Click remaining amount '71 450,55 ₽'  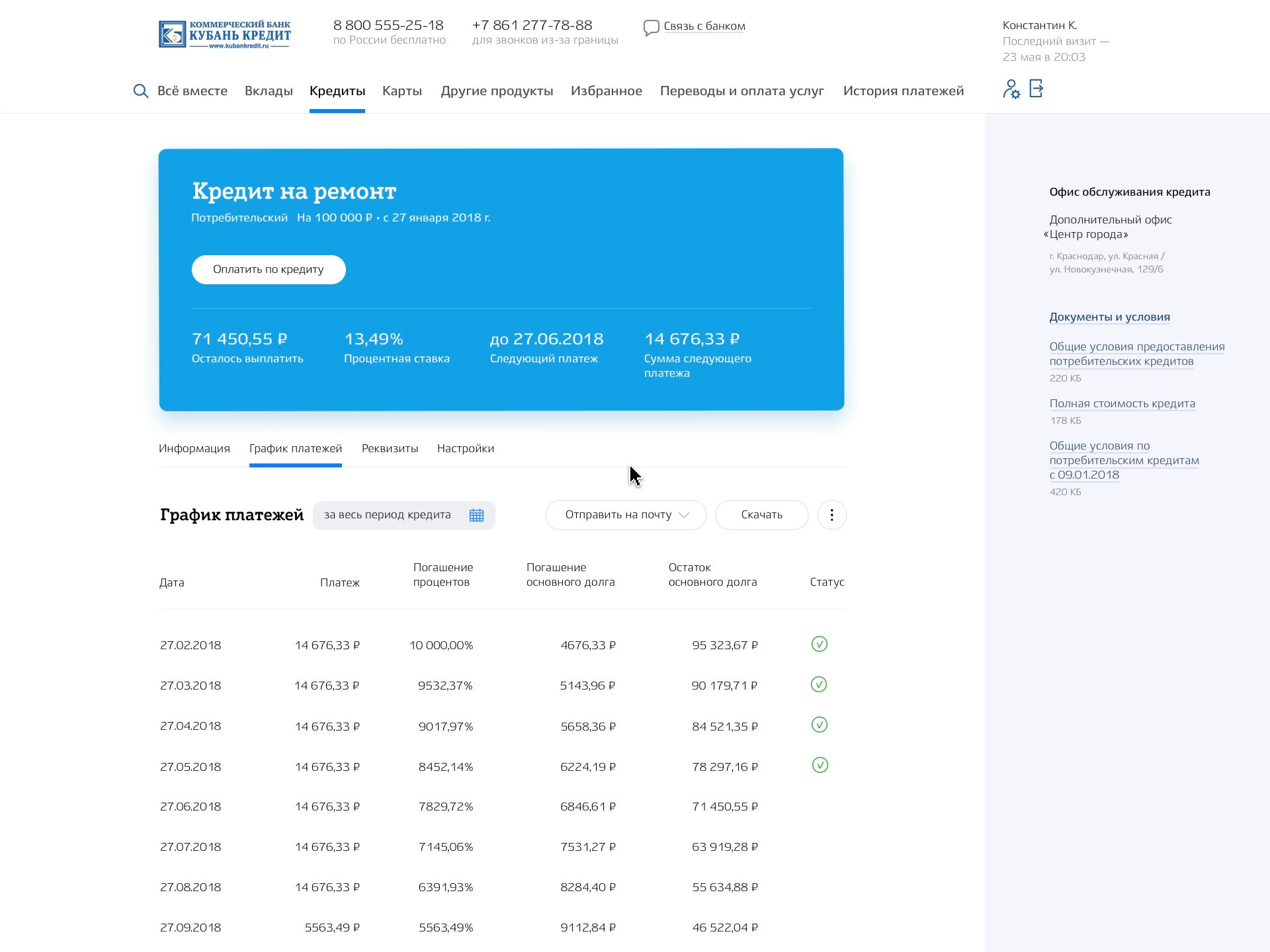[239, 339]
